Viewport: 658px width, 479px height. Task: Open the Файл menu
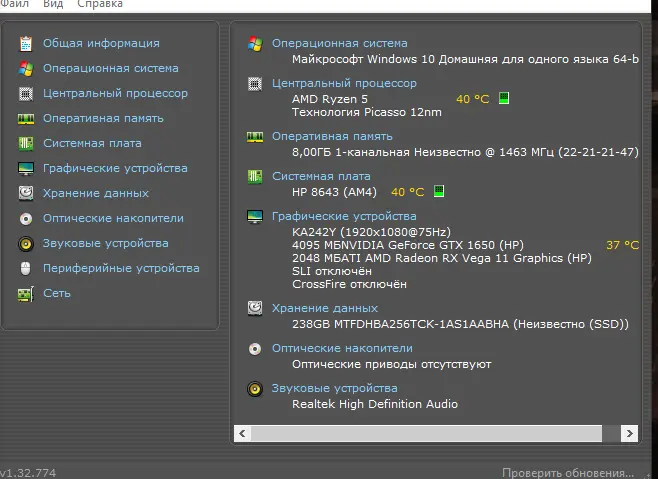tap(14, 4)
